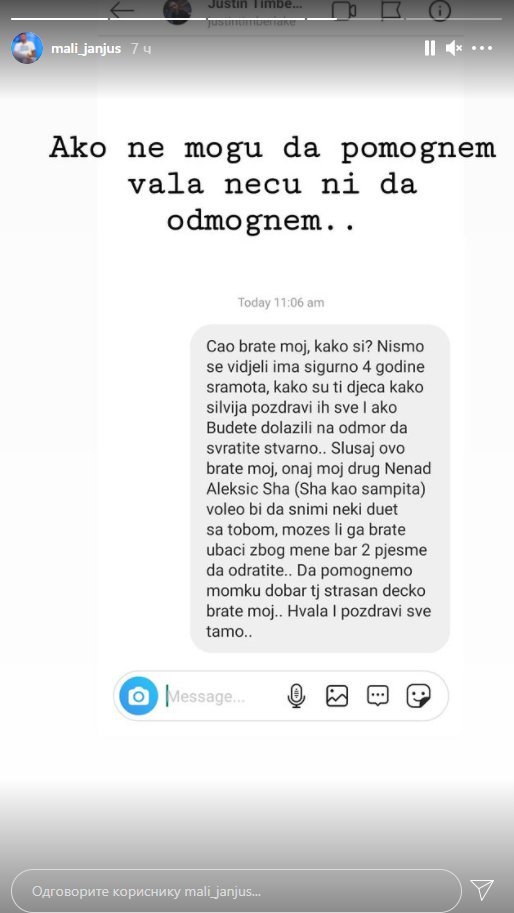Screen dimensions: 514x913
Task: Click the quick replies chat bubble icon
Action: point(377,696)
